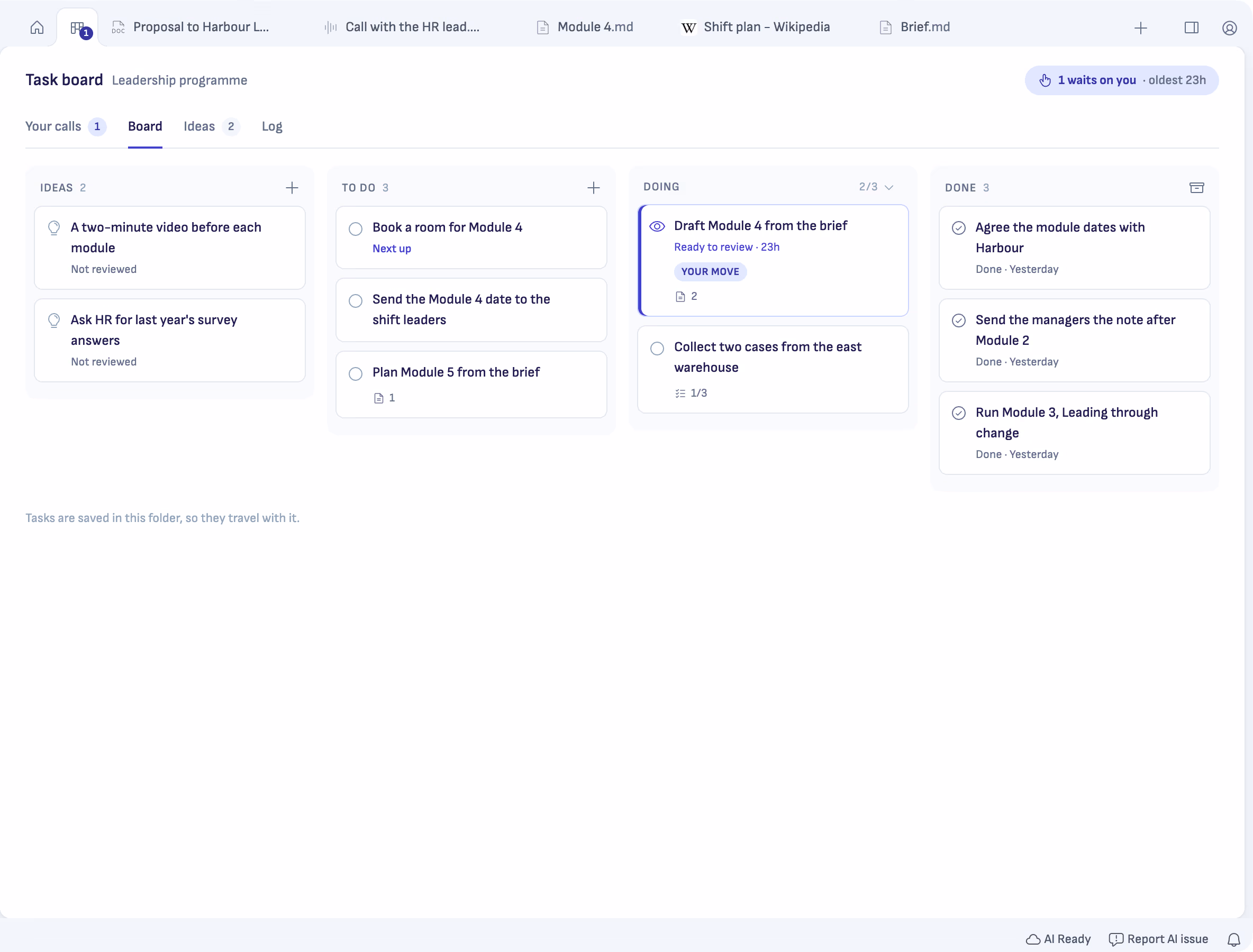1253x952 pixels.
Task: Open the notifications bell
Action: (1234, 939)
